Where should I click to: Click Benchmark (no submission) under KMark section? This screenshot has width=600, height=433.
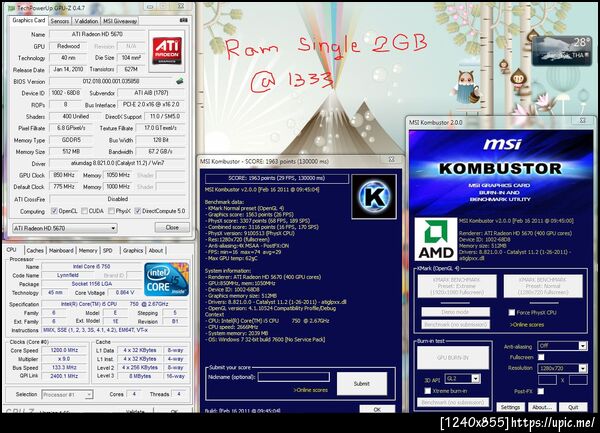tap(455, 325)
